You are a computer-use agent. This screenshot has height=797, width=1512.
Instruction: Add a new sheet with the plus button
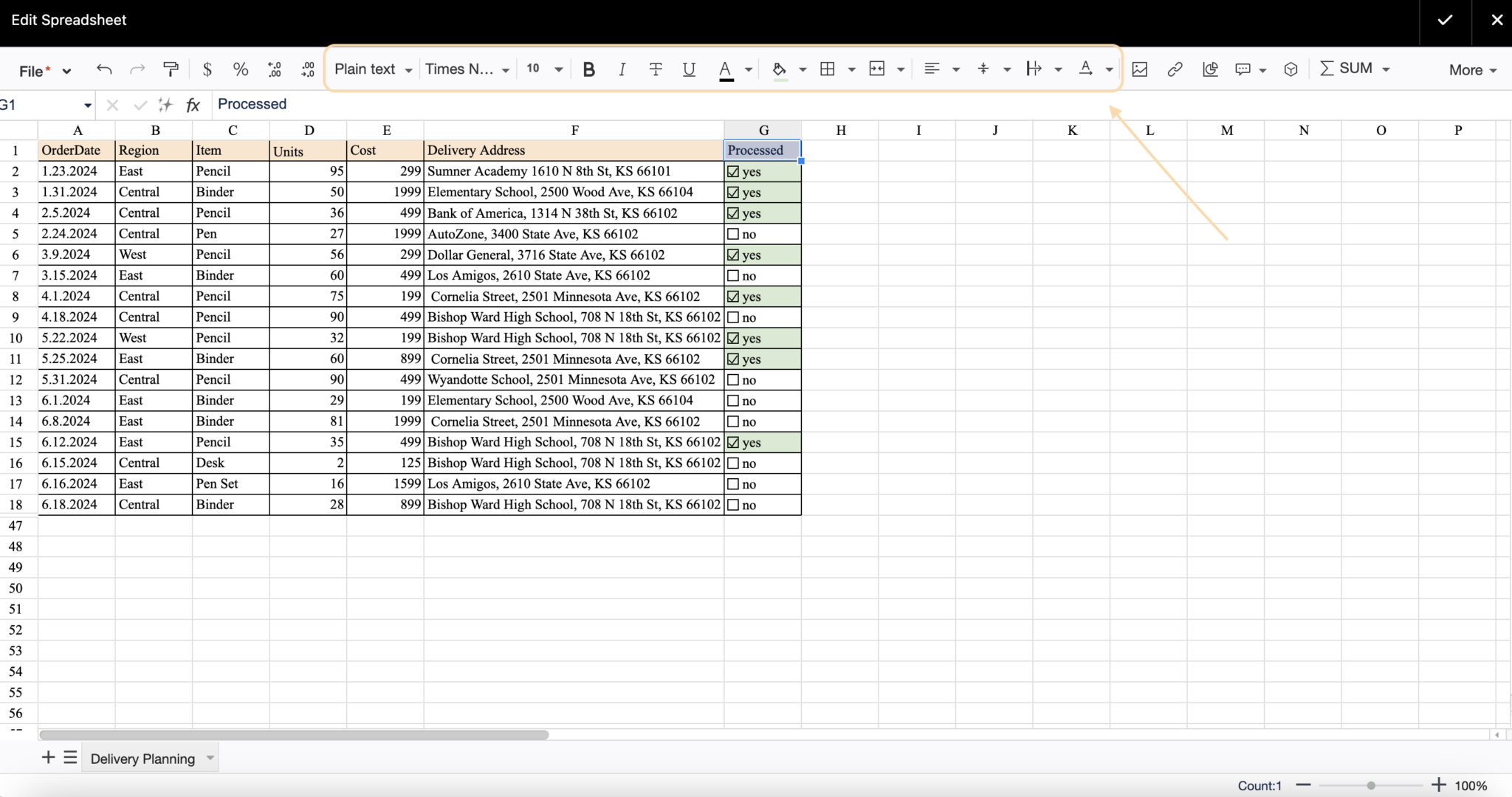(x=49, y=757)
